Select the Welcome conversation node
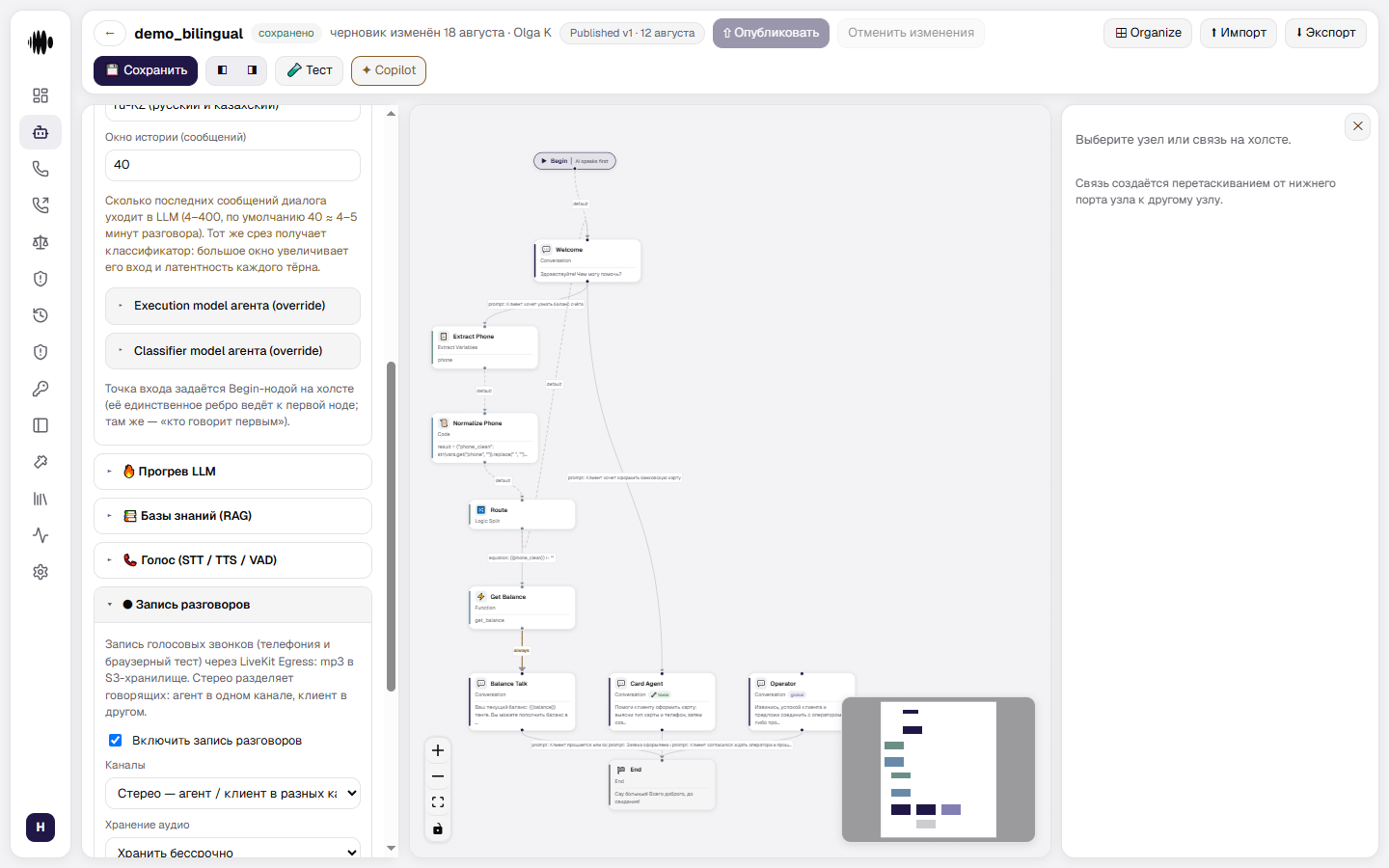 (x=587, y=260)
